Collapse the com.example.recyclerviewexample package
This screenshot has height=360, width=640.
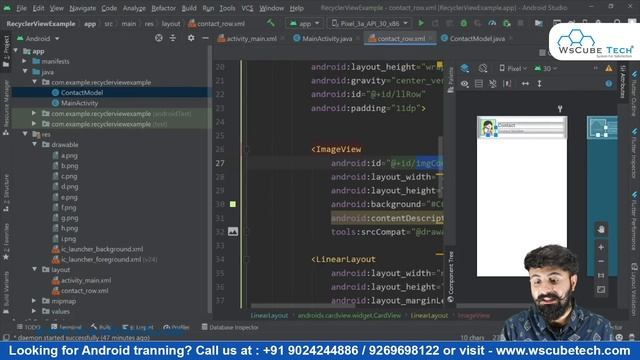pos(34,82)
